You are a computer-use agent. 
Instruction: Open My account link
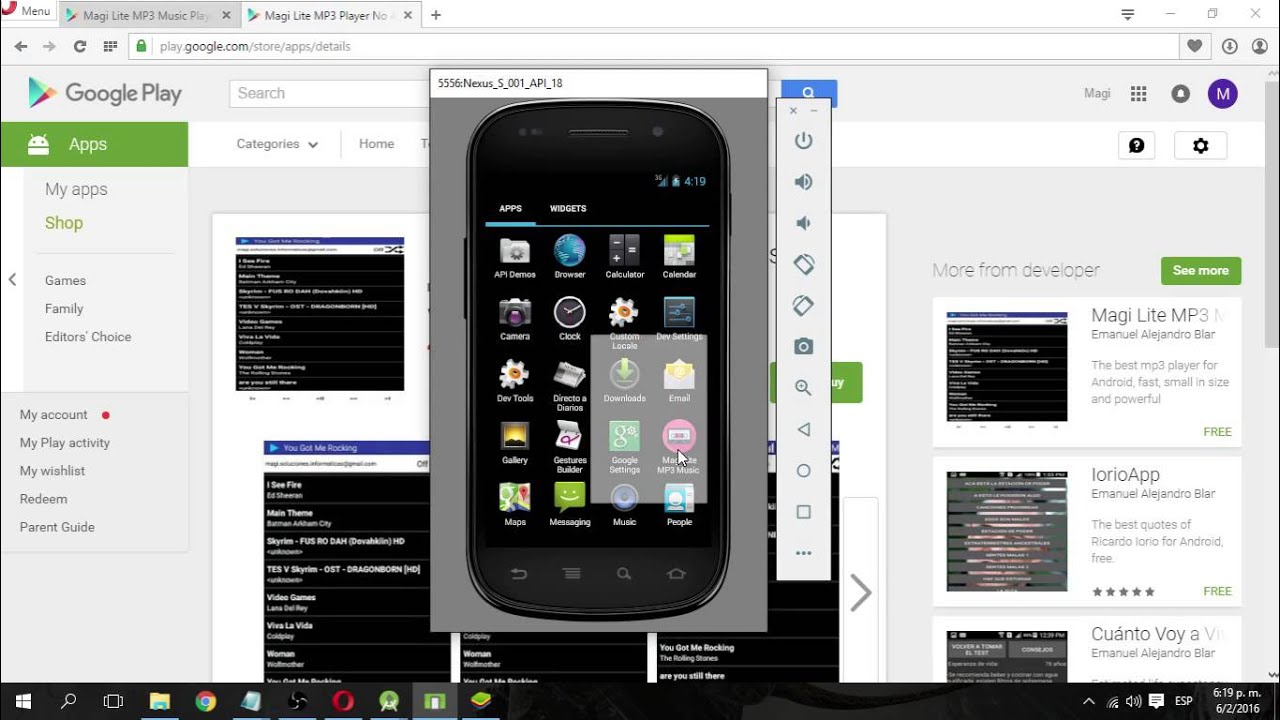[54, 415]
